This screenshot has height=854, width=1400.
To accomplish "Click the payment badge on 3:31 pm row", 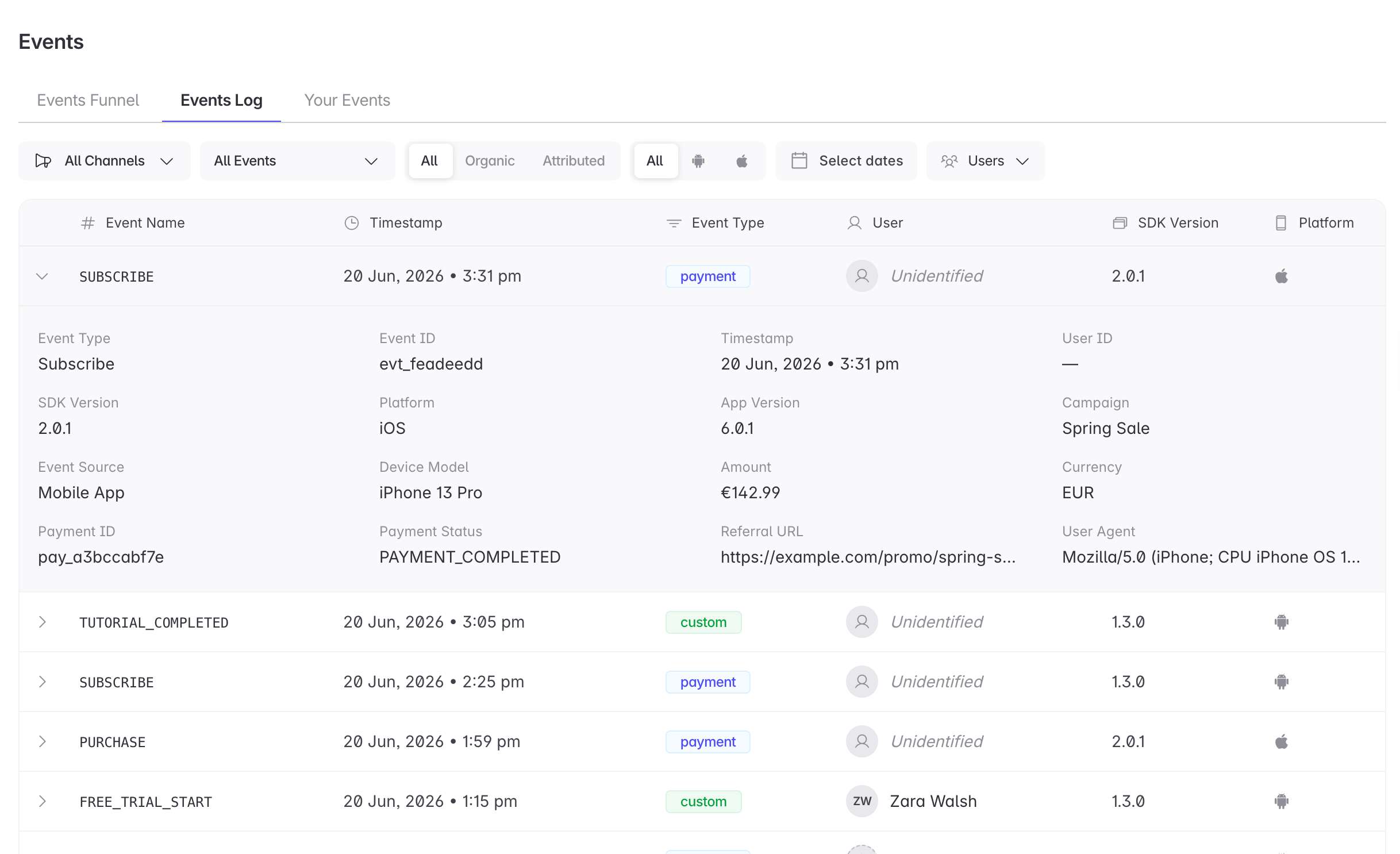I will point(708,276).
